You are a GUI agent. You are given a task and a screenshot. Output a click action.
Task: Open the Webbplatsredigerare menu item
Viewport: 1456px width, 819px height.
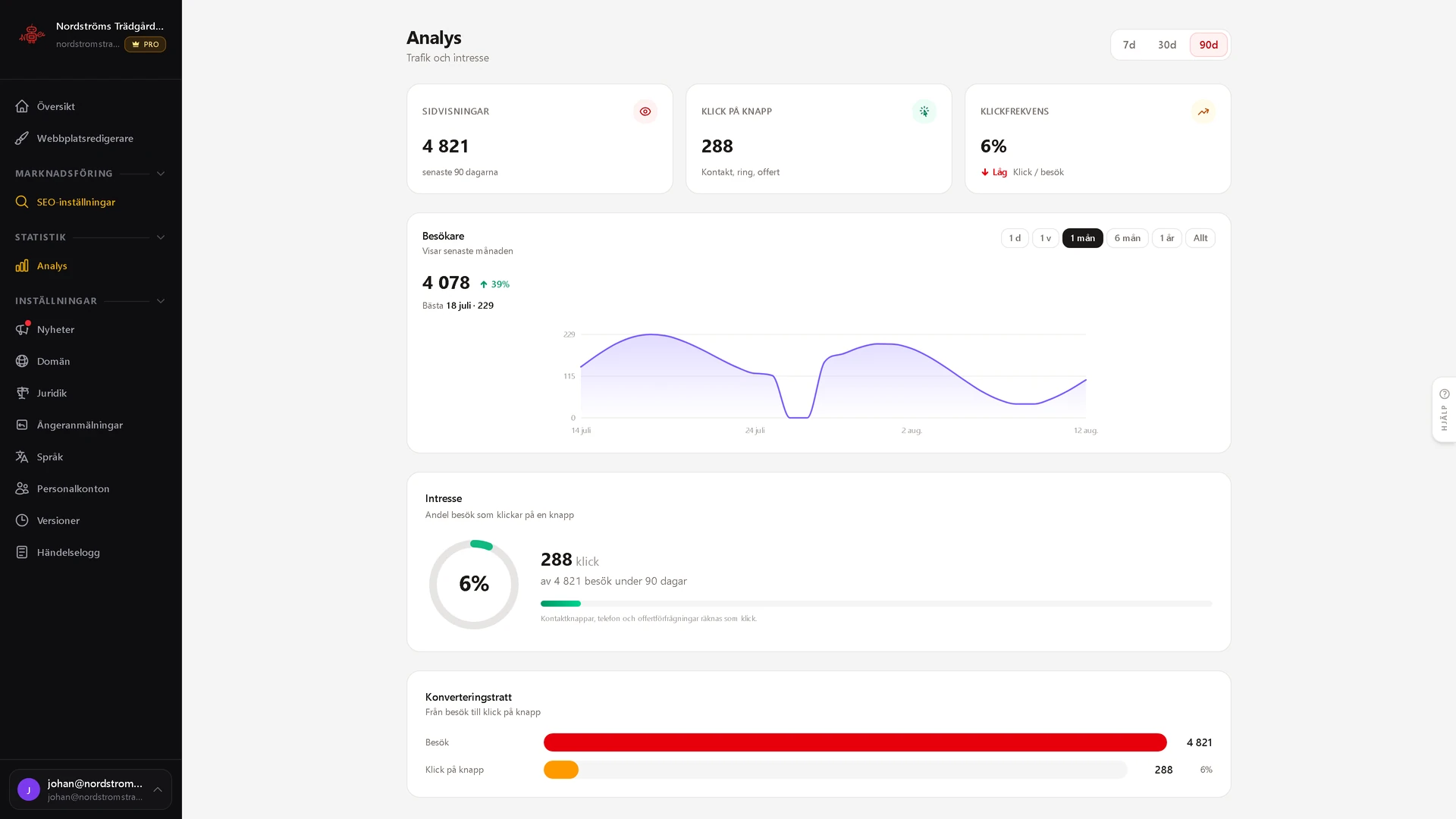(90, 138)
